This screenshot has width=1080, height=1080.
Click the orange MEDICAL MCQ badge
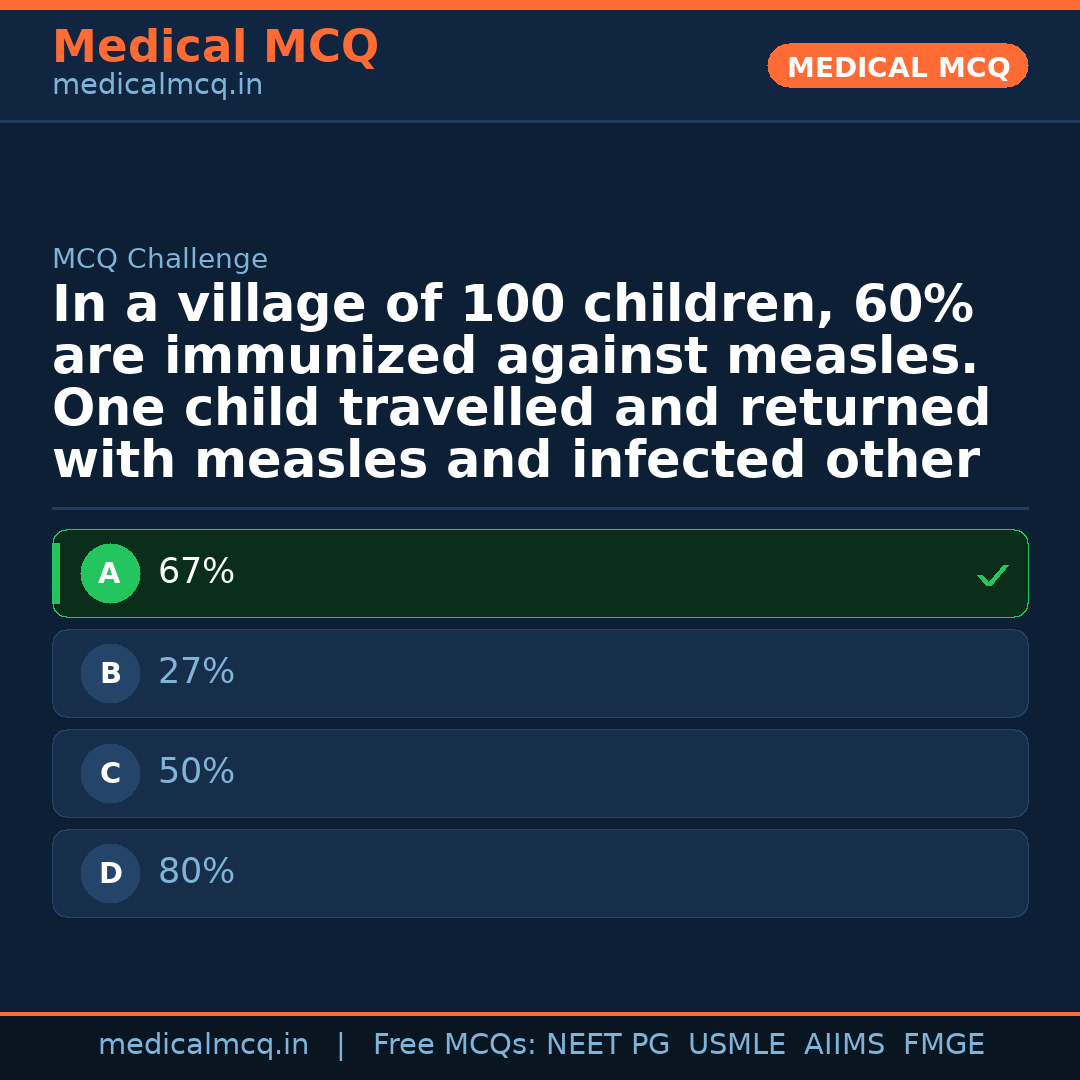897,67
